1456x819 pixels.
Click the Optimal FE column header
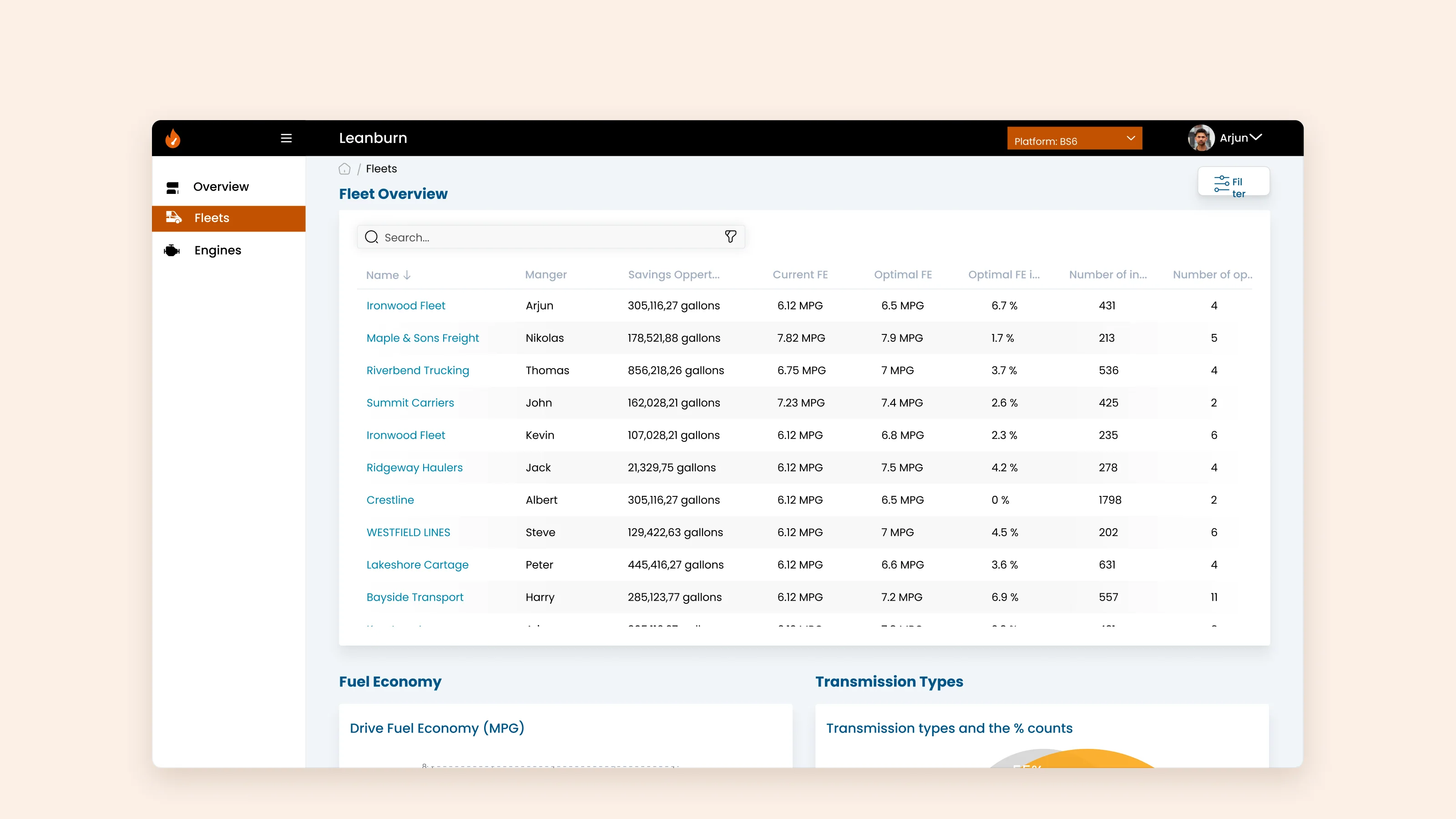click(x=903, y=275)
